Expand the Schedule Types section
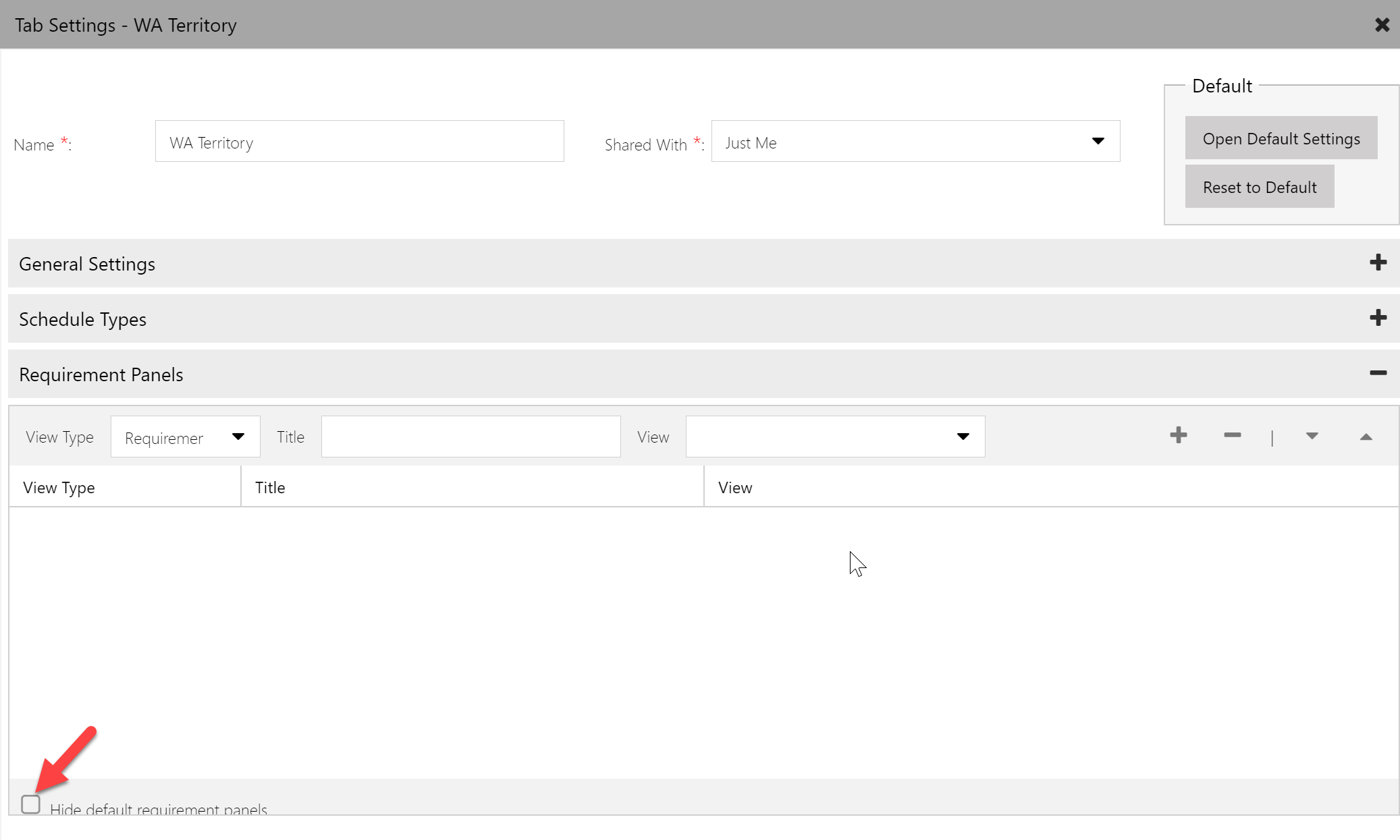 pos(1378,318)
